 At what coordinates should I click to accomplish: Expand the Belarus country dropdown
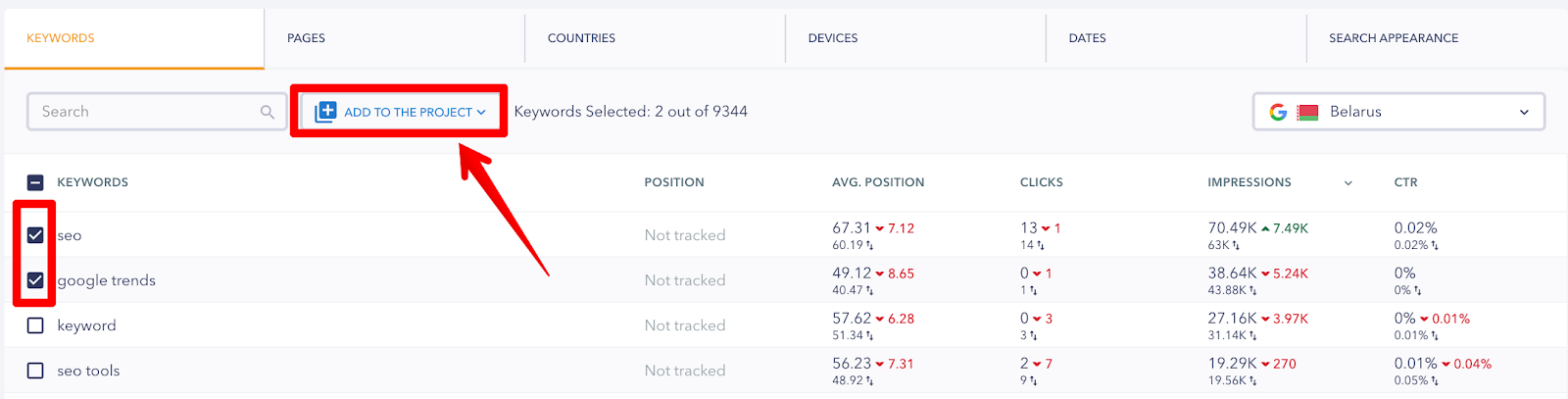(x=1398, y=112)
